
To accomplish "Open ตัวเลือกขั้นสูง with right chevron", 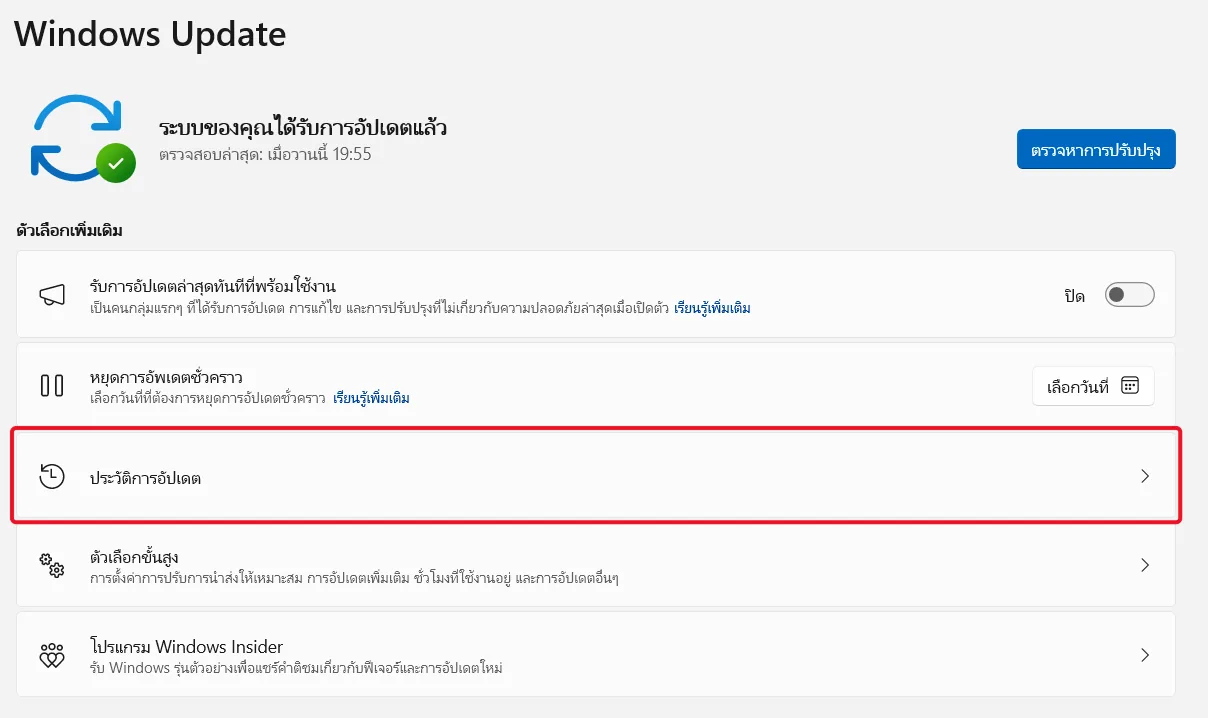I will (1146, 565).
